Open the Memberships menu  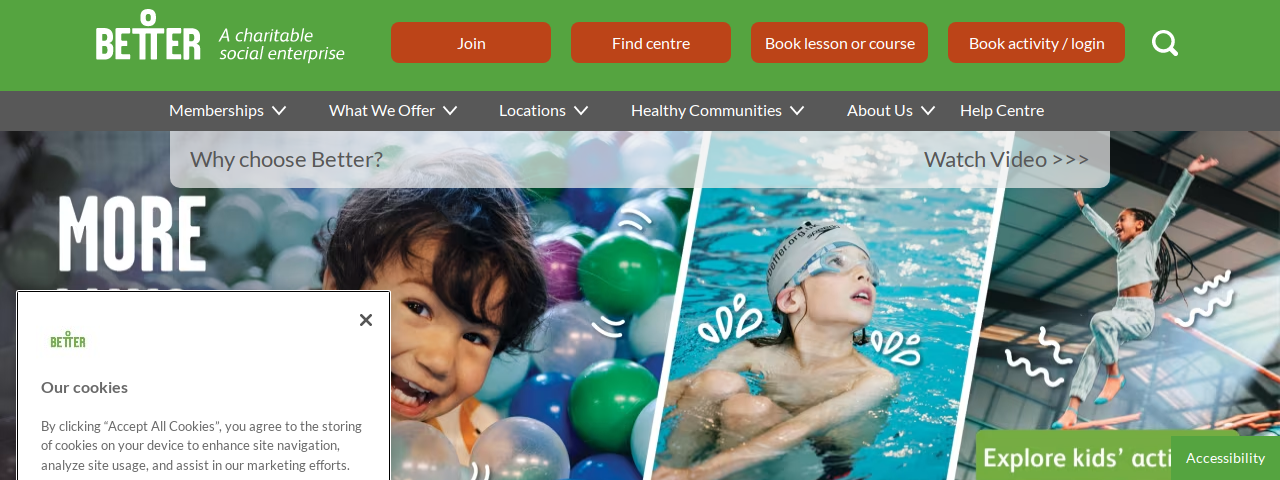pyautogui.click(x=216, y=111)
